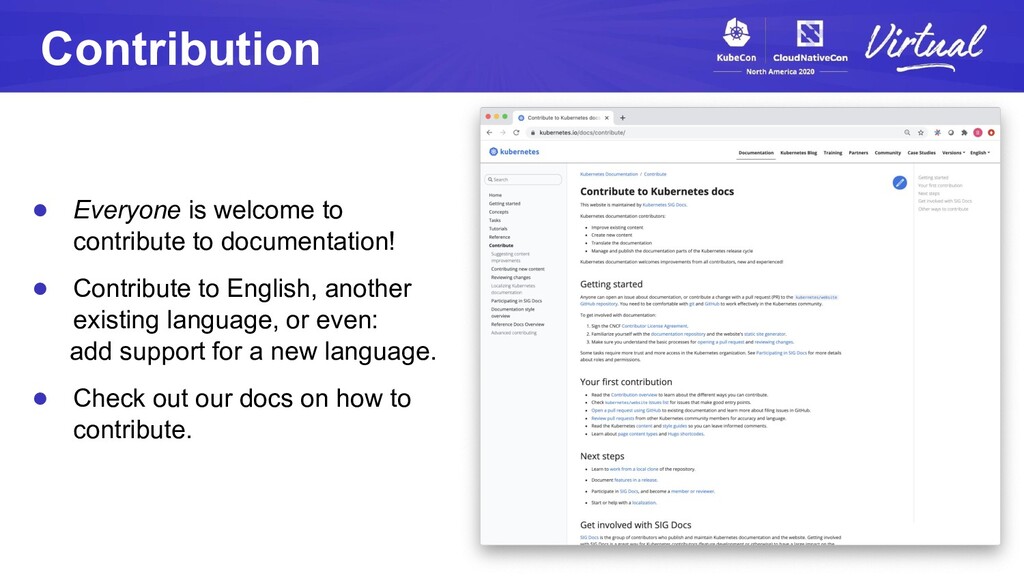Click opening a pull request link

(720, 342)
